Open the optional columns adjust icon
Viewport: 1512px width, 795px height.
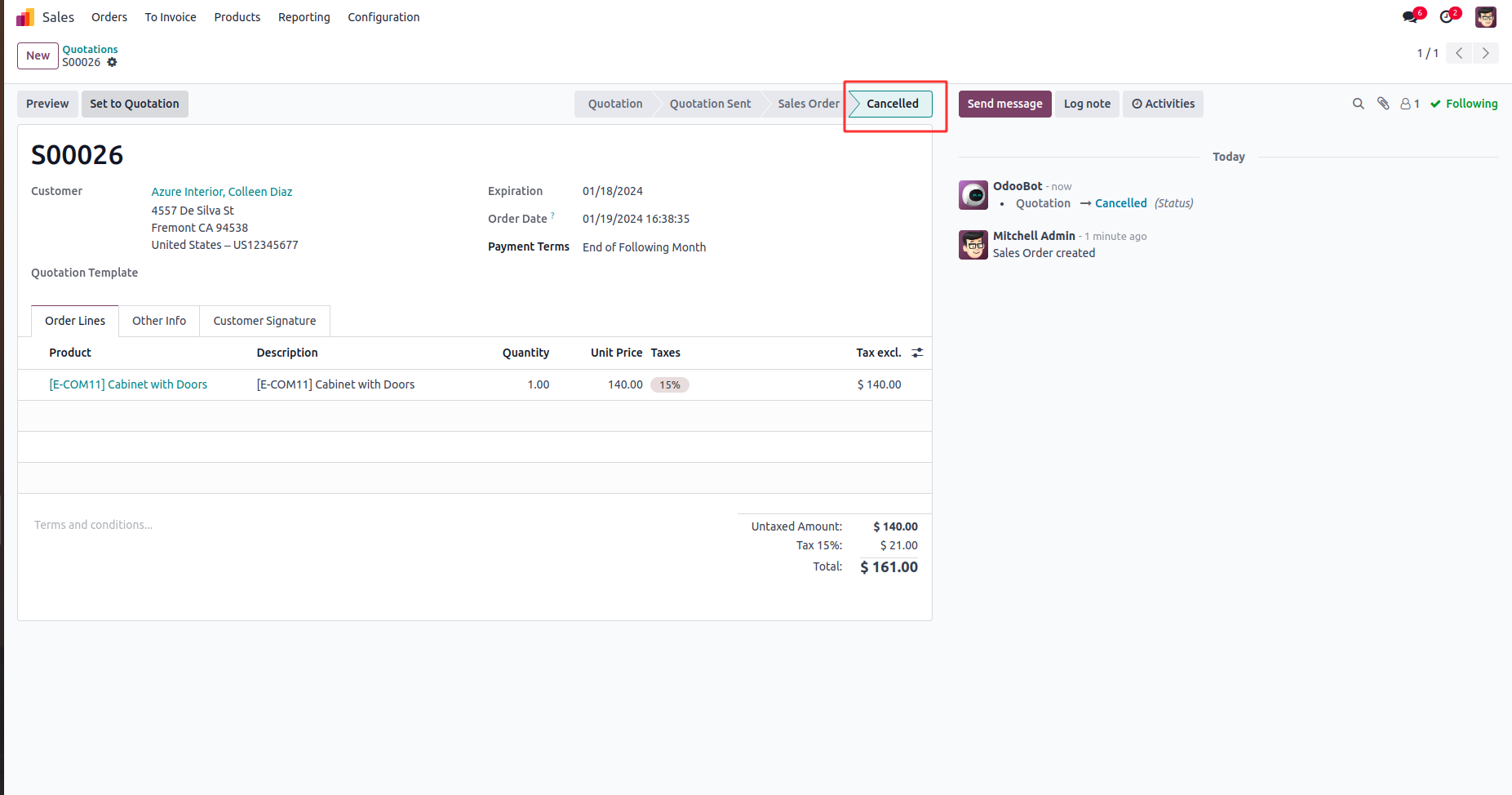click(x=917, y=353)
